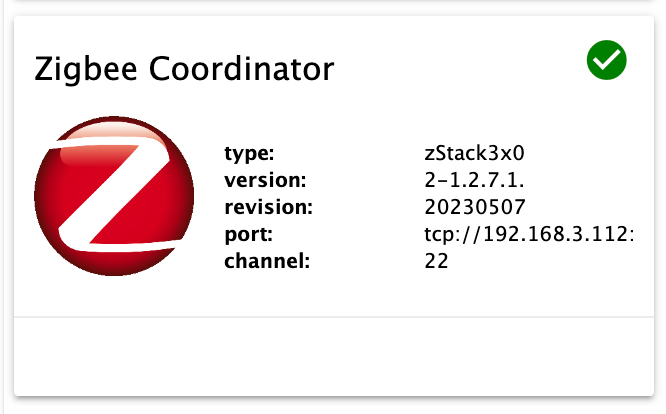This screenshot has width=666, height=414.
Task: Click the green connected status checkmark icon
Action: pos(606,62)
